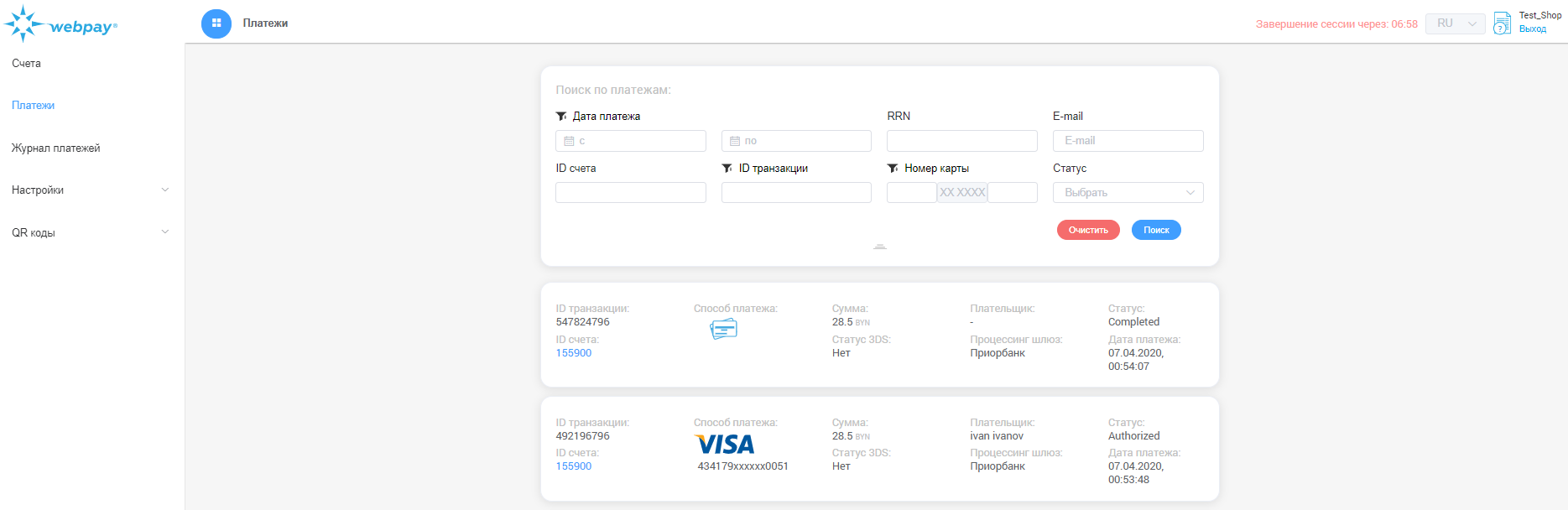The width and height of the screenshot is (1568, 510).
Task: Click the help document icon near Test_Shop
Action: pos(1502,23)
